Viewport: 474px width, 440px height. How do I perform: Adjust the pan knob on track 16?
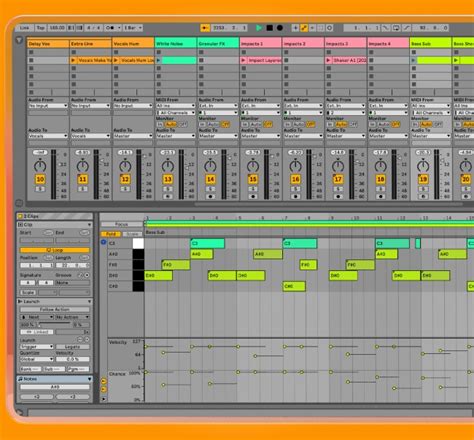(295, 165)
